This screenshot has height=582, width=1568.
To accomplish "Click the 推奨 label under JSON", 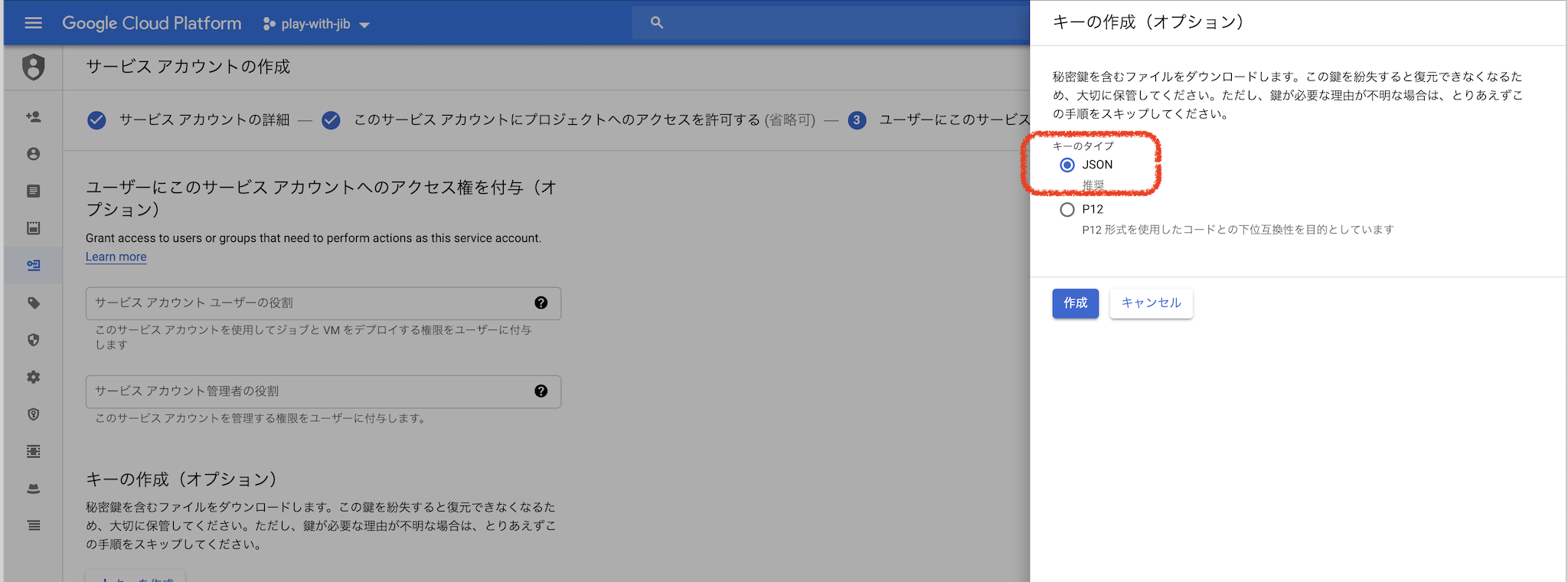I will [x=1093, y=185].
